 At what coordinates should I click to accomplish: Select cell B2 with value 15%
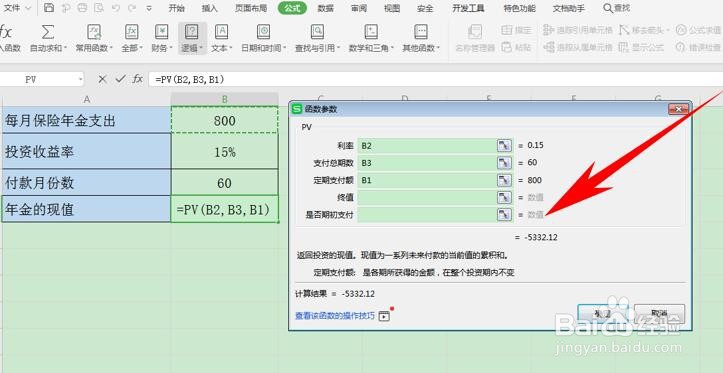tap(225, 152)
